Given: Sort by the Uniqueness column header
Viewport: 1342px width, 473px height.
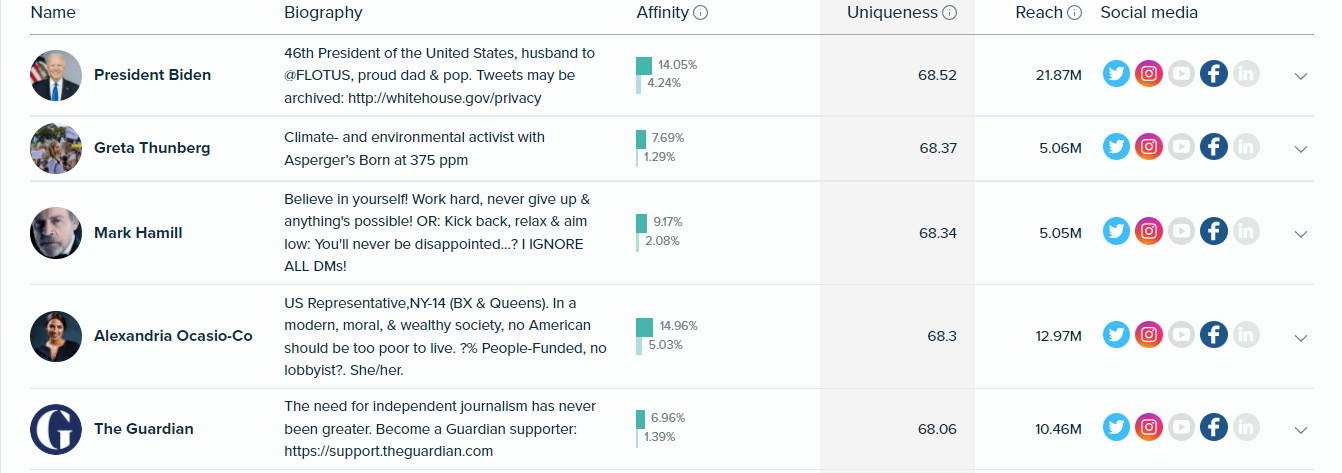Looking at the screenshot, I should [x=892, y=13].
